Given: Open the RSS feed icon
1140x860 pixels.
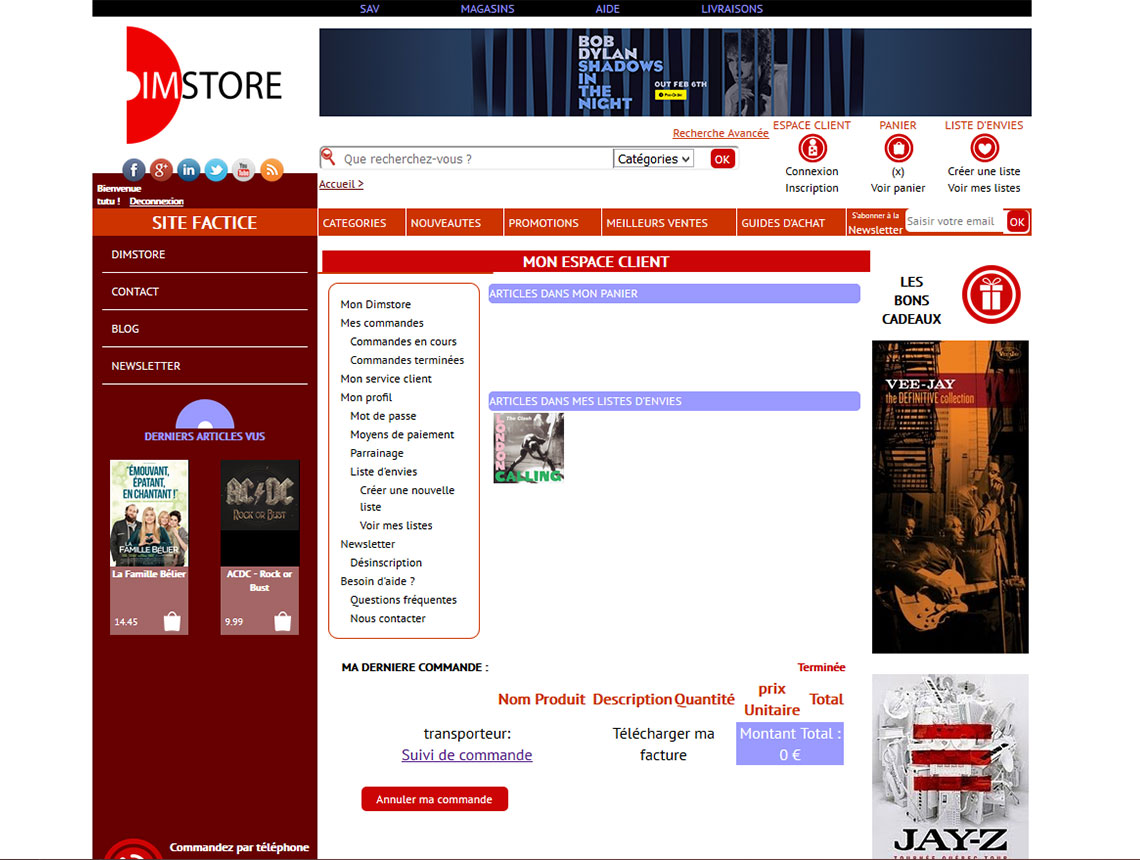Looking at the screenshot, I should (271, 170).
